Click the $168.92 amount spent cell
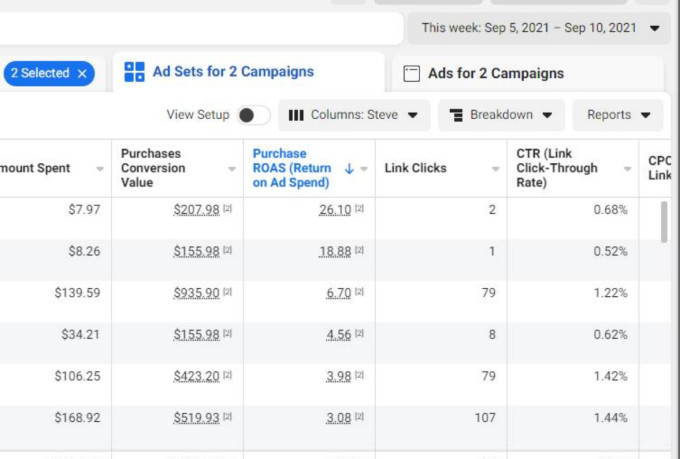 point(77,418)
